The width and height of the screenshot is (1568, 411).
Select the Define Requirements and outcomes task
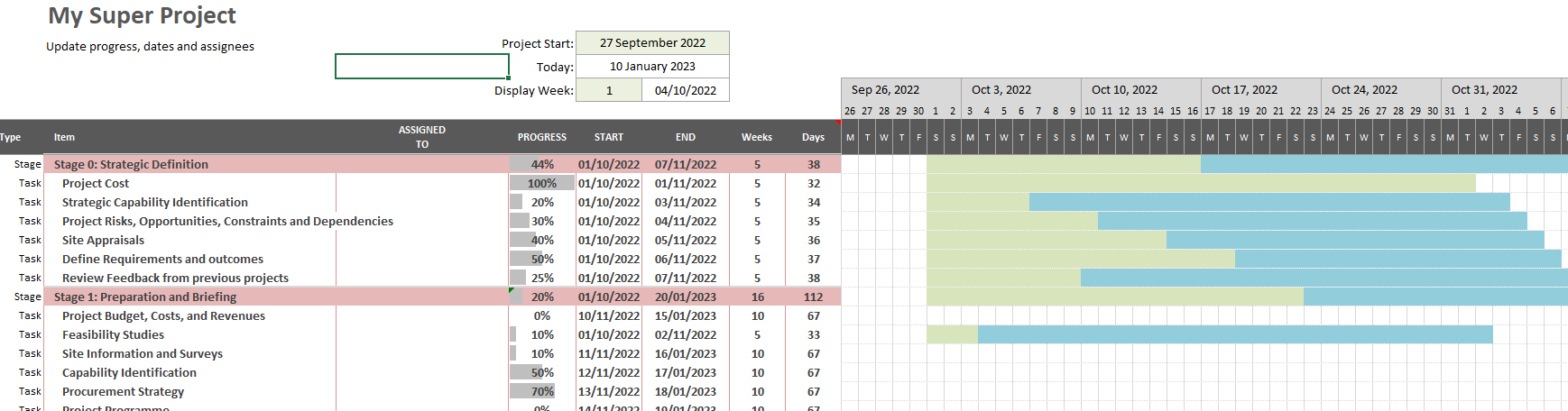tap(162, 260)
